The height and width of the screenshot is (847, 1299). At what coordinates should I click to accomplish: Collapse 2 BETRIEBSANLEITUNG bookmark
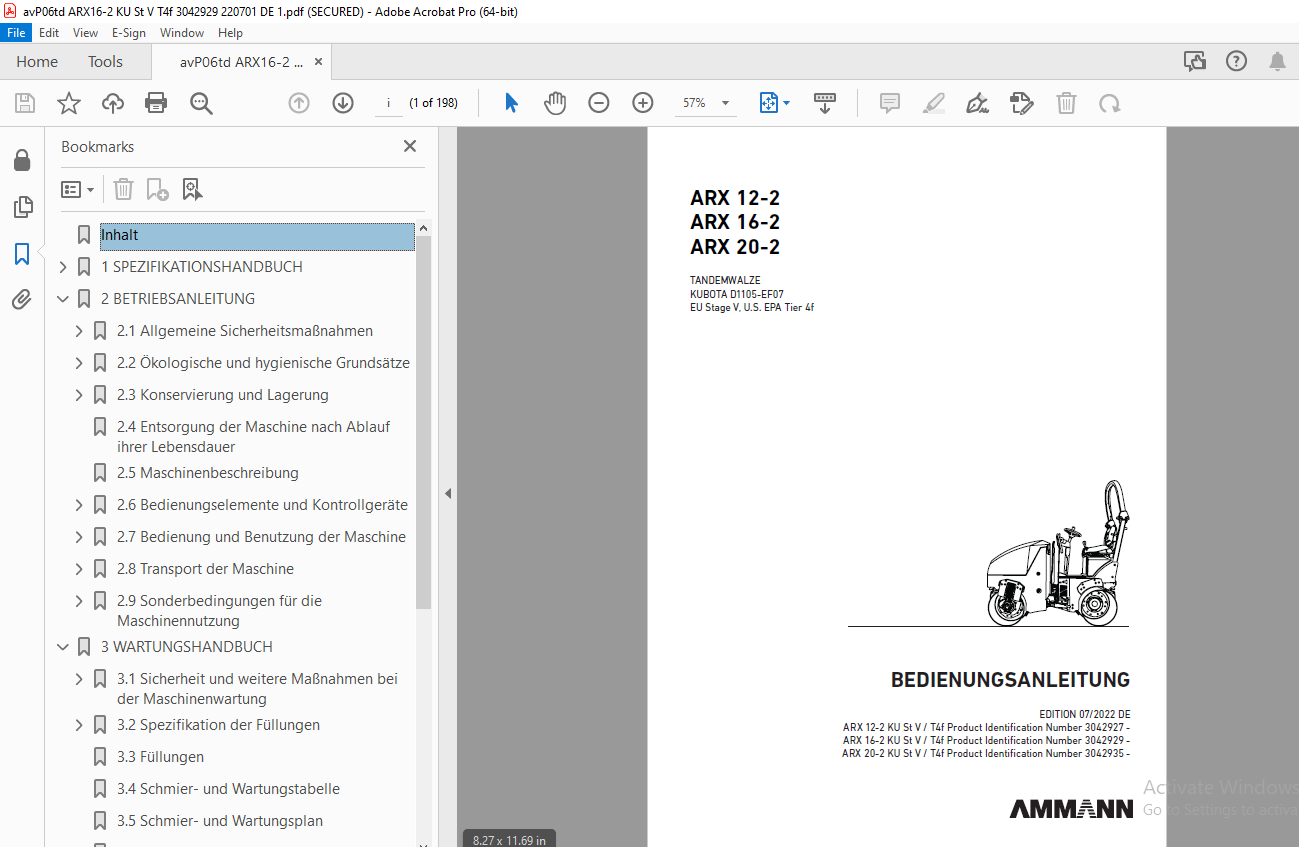pos(63,299)
